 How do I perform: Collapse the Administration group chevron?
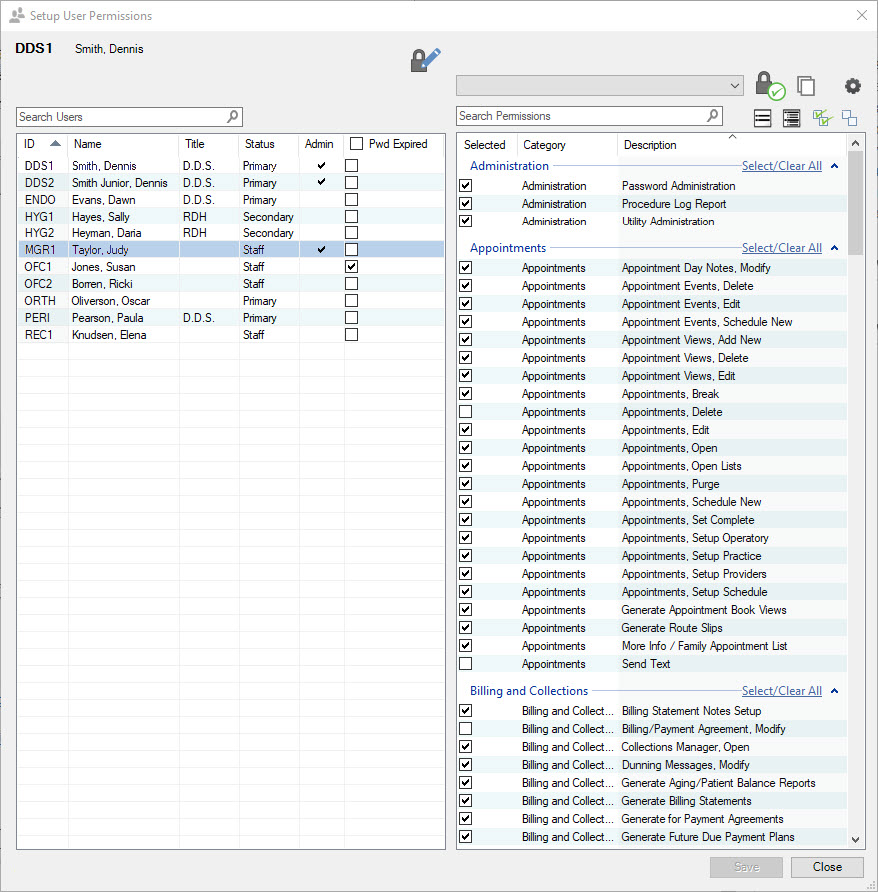point(835,166)
